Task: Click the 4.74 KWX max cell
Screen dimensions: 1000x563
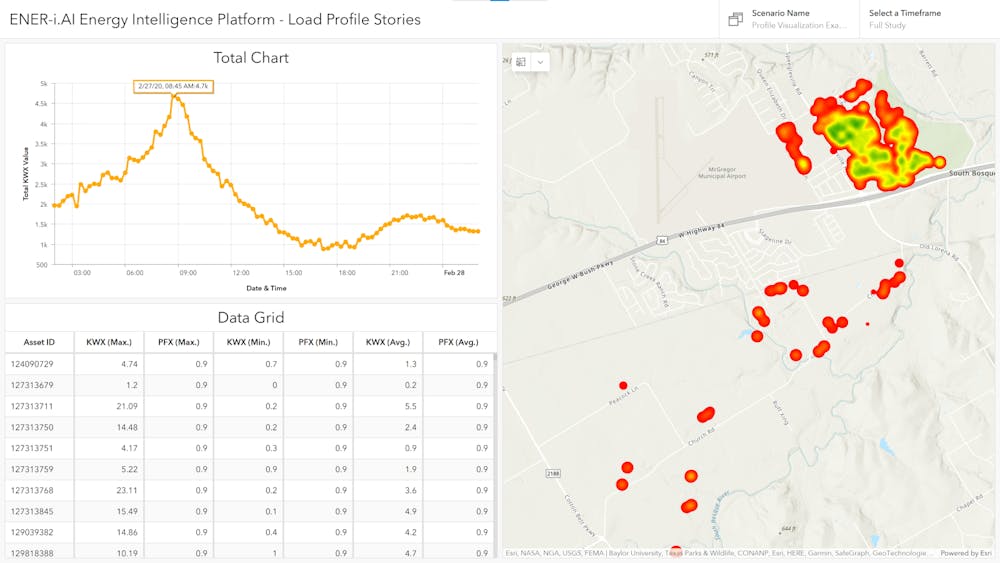Action: [109, 364]
